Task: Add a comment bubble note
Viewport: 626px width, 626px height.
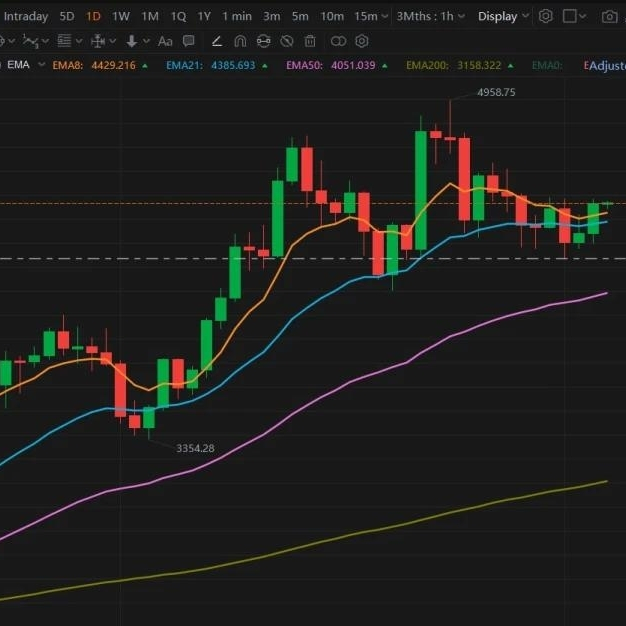Action: point(188,41)
